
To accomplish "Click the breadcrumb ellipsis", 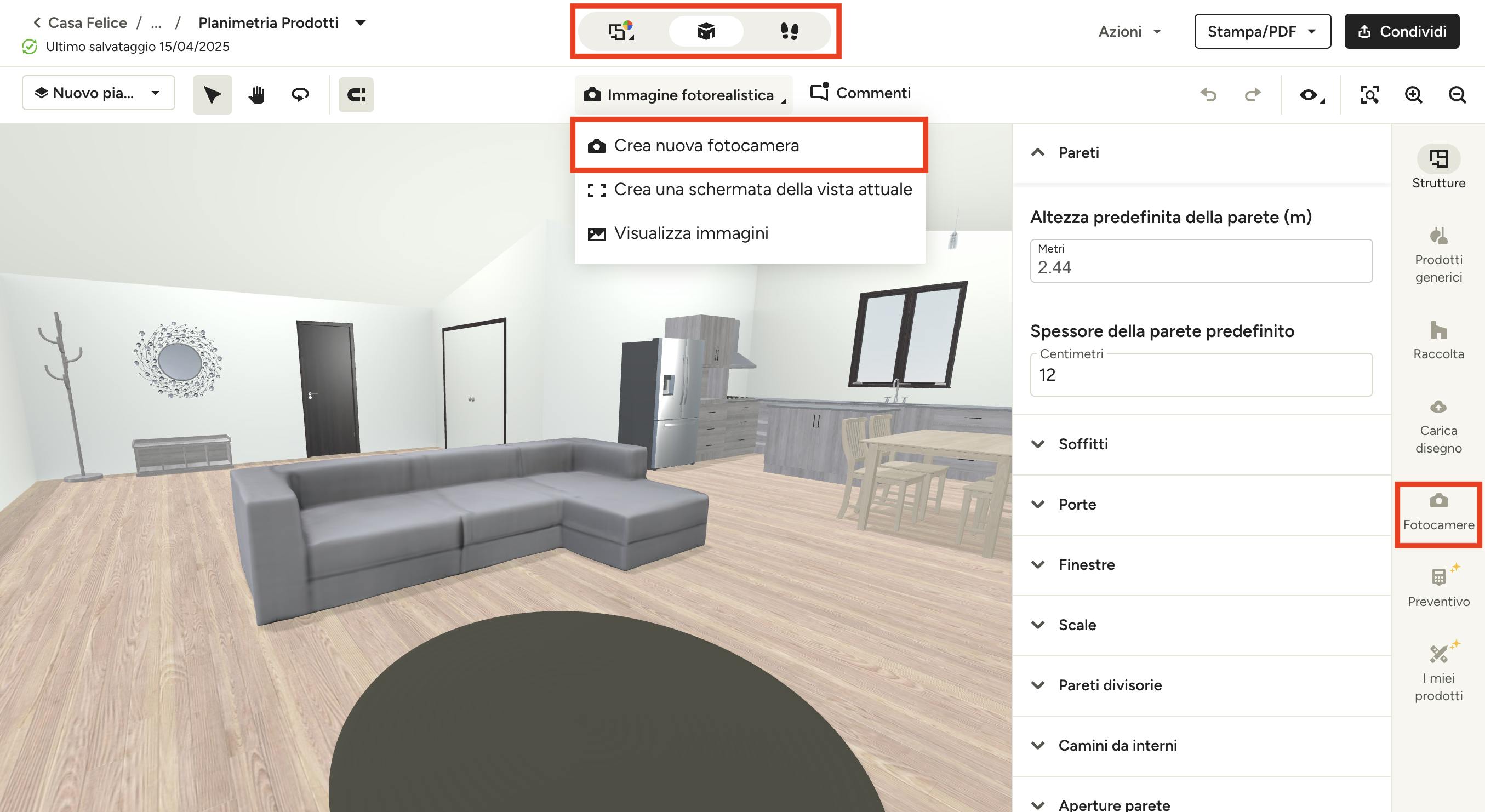I will tap(156, 23).
